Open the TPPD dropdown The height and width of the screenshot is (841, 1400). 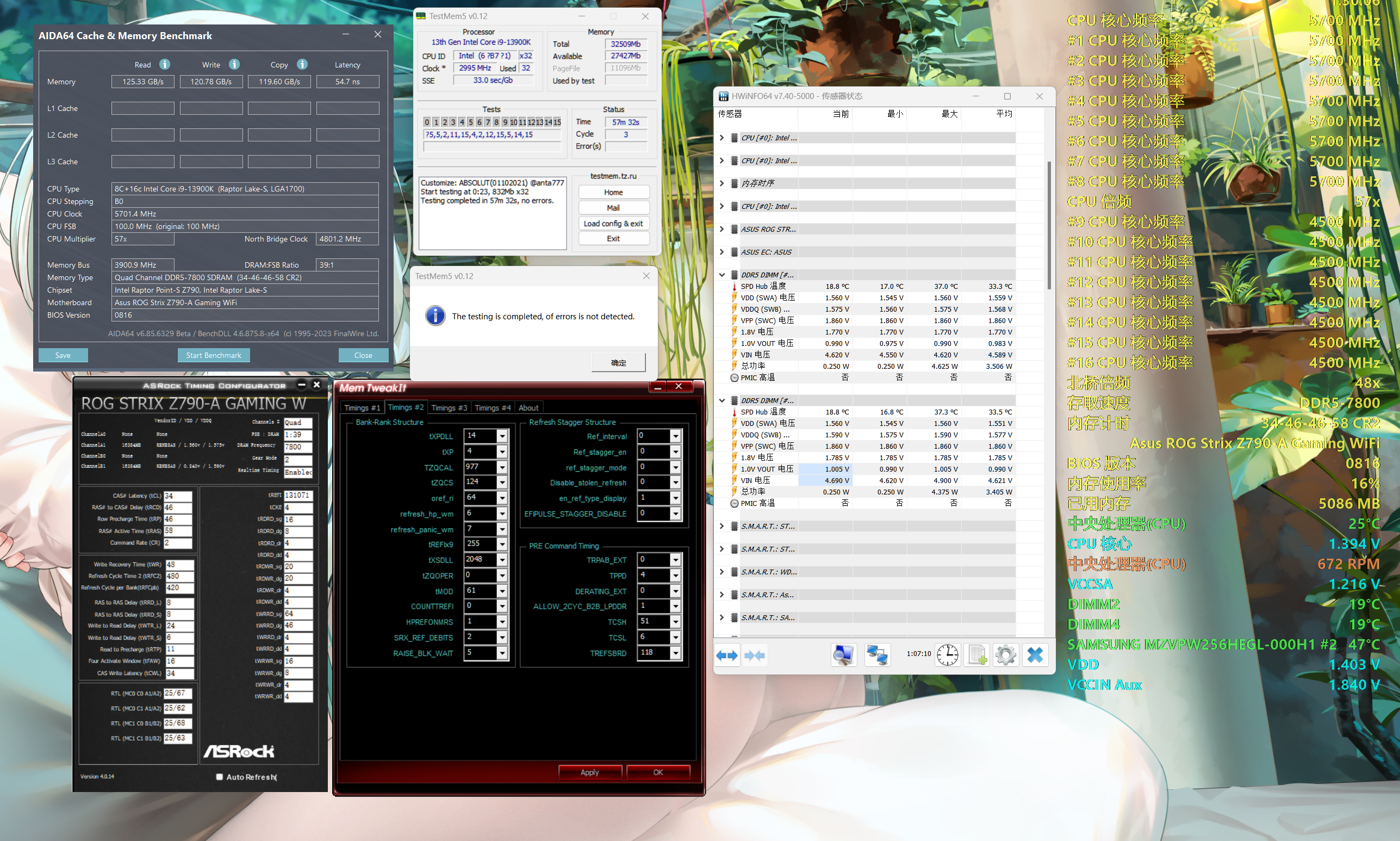675,575
